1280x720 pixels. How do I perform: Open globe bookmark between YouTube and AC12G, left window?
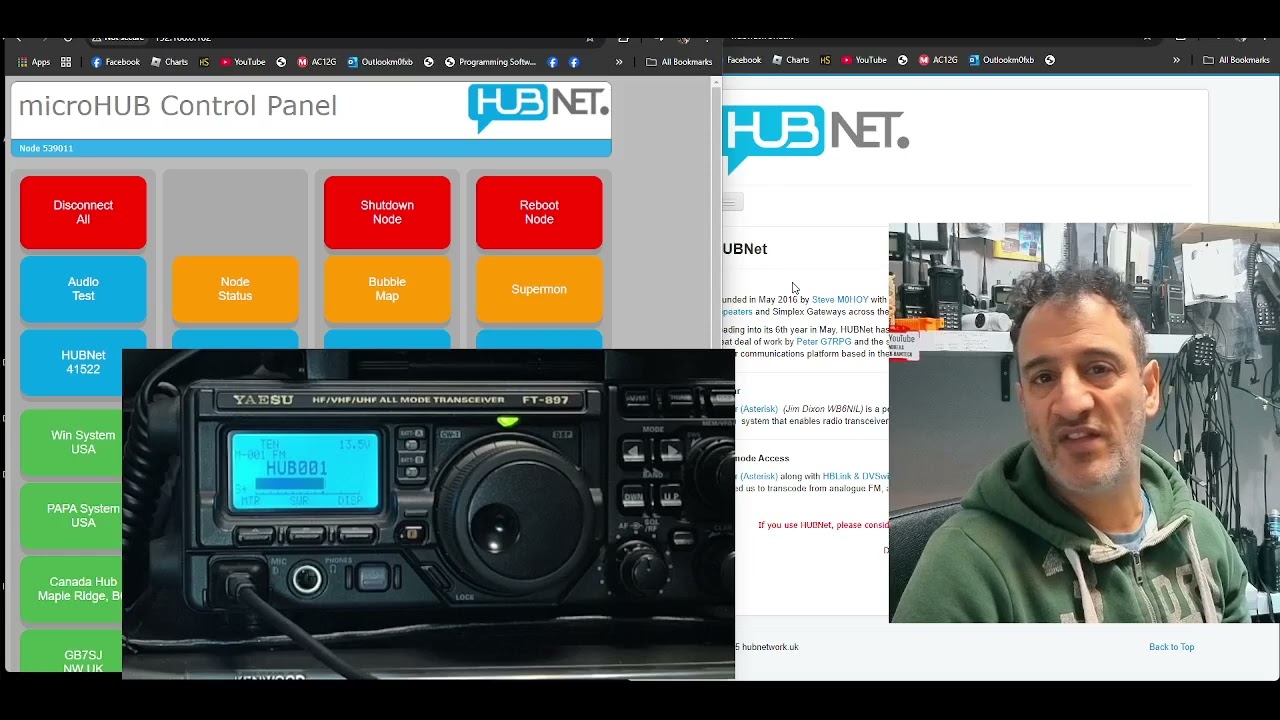point(281,62)
